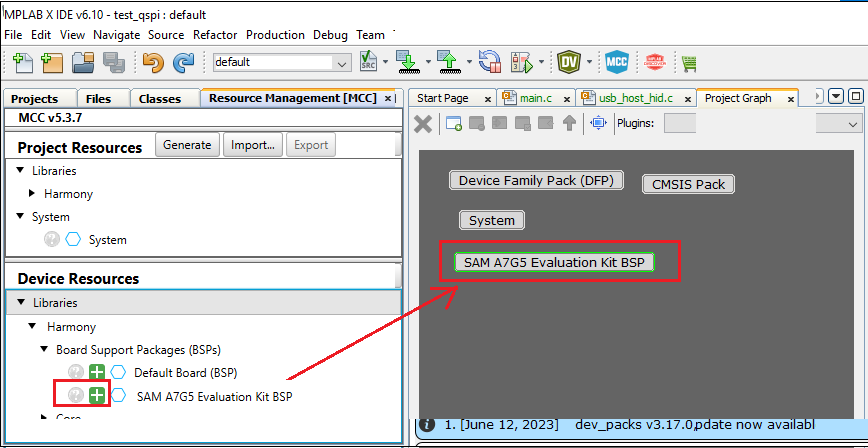Collapse the System group in Project Resources
Screen dimensions: 868x448
[x=20, y=216]
